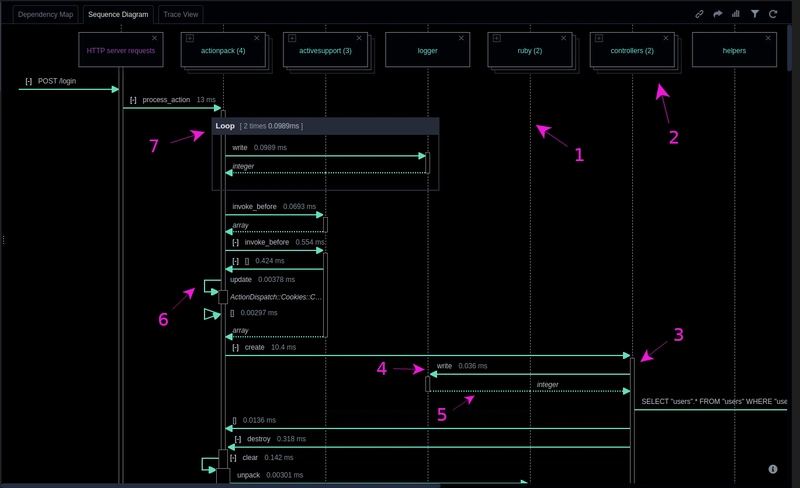Select the logger actor box
Viewport: 800px width, 488px height.
point(428,50)
